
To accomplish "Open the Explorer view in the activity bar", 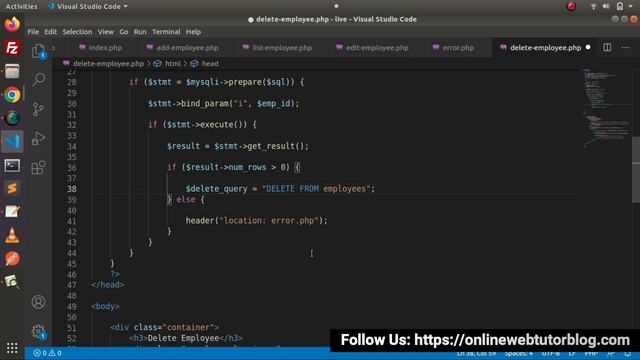I will 38,51.
